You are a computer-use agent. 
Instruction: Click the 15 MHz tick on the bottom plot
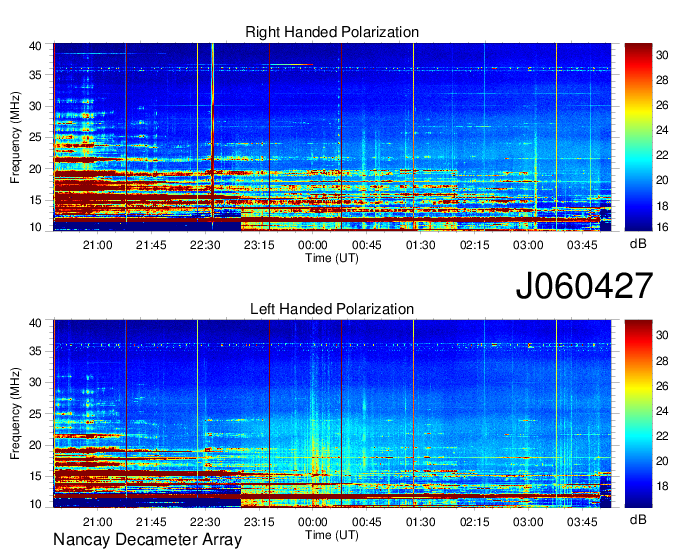point(36,476)
